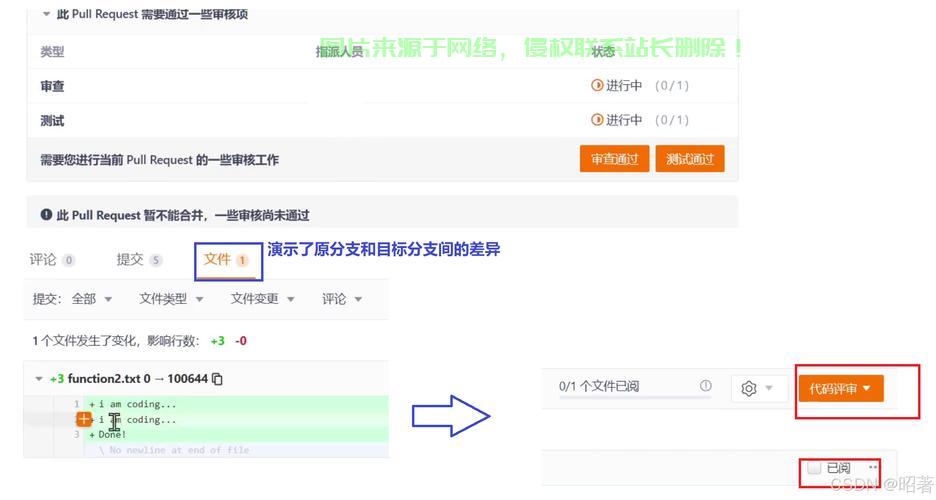Open the 文件类型 filter dropdown

[171, 299]
